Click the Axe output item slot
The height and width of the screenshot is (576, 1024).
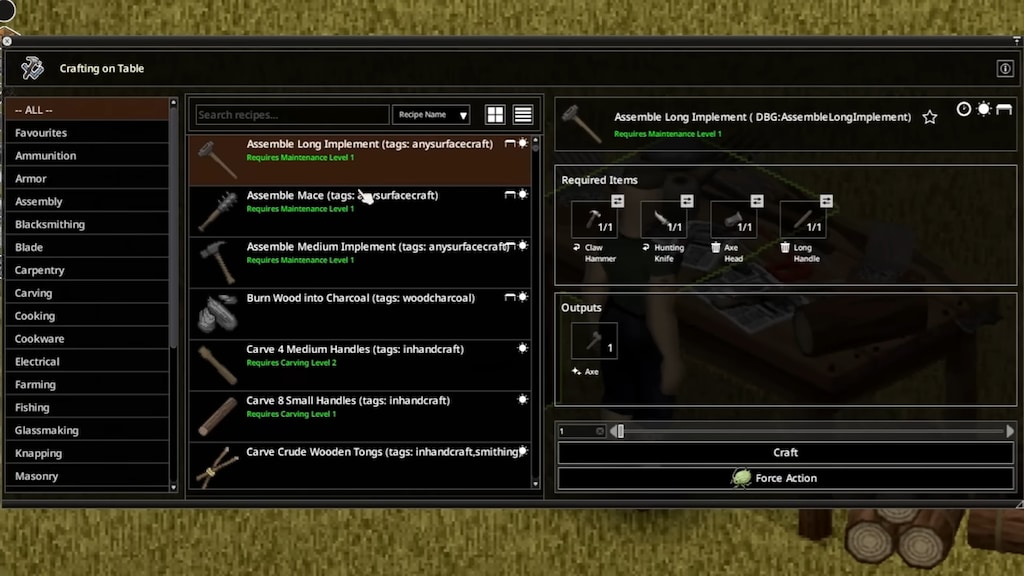click(594, 341)
